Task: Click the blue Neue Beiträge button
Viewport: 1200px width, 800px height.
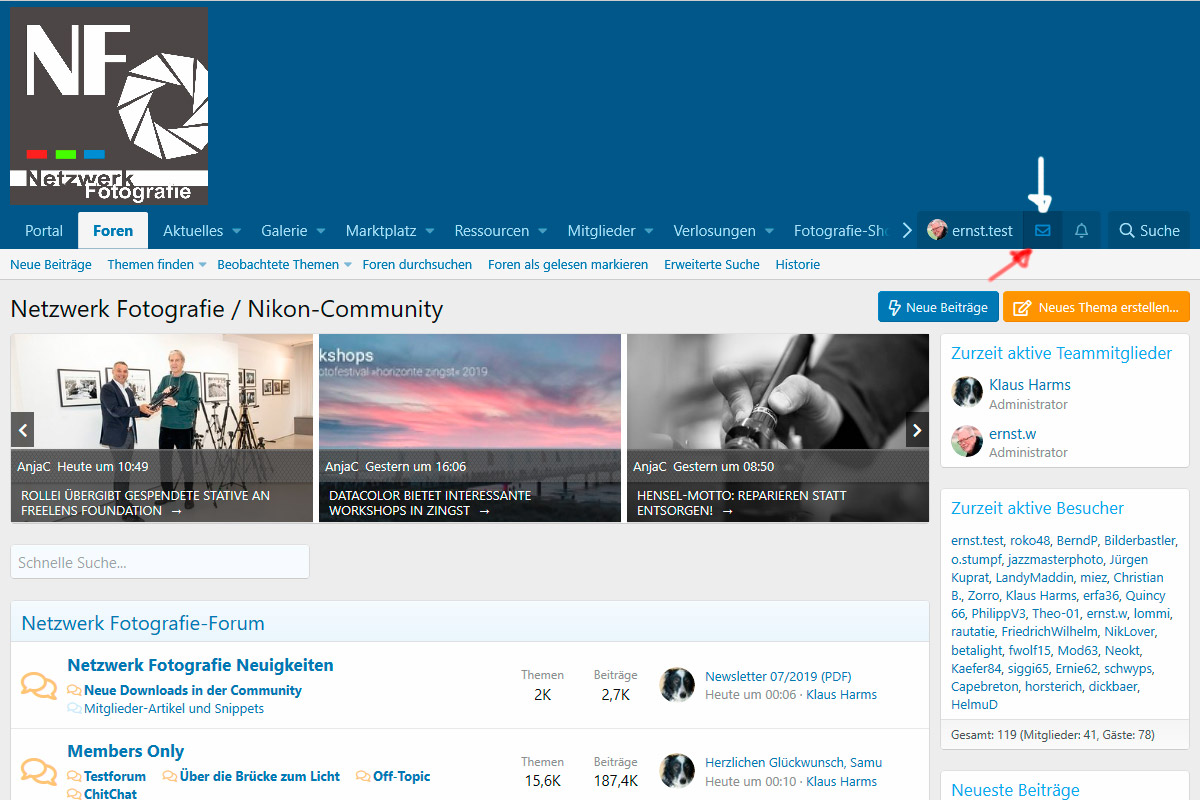Action: tap(938, 307)
